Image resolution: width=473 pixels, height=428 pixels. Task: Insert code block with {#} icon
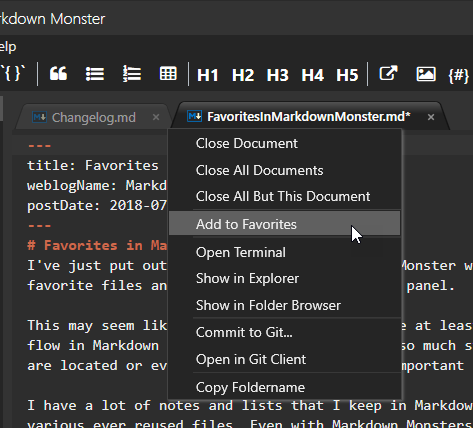pos(459,75)
